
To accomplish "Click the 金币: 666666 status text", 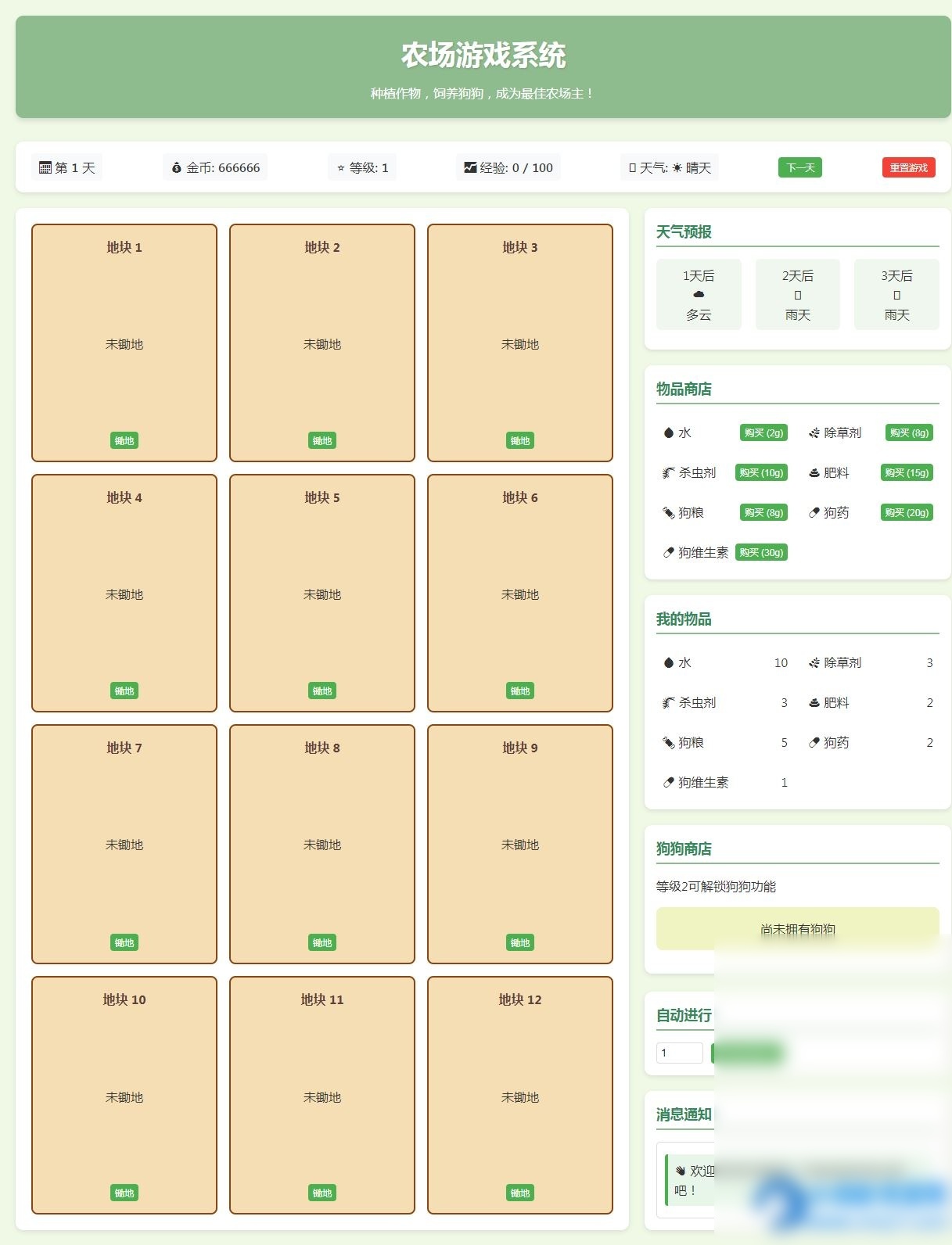I will (223, 167).
